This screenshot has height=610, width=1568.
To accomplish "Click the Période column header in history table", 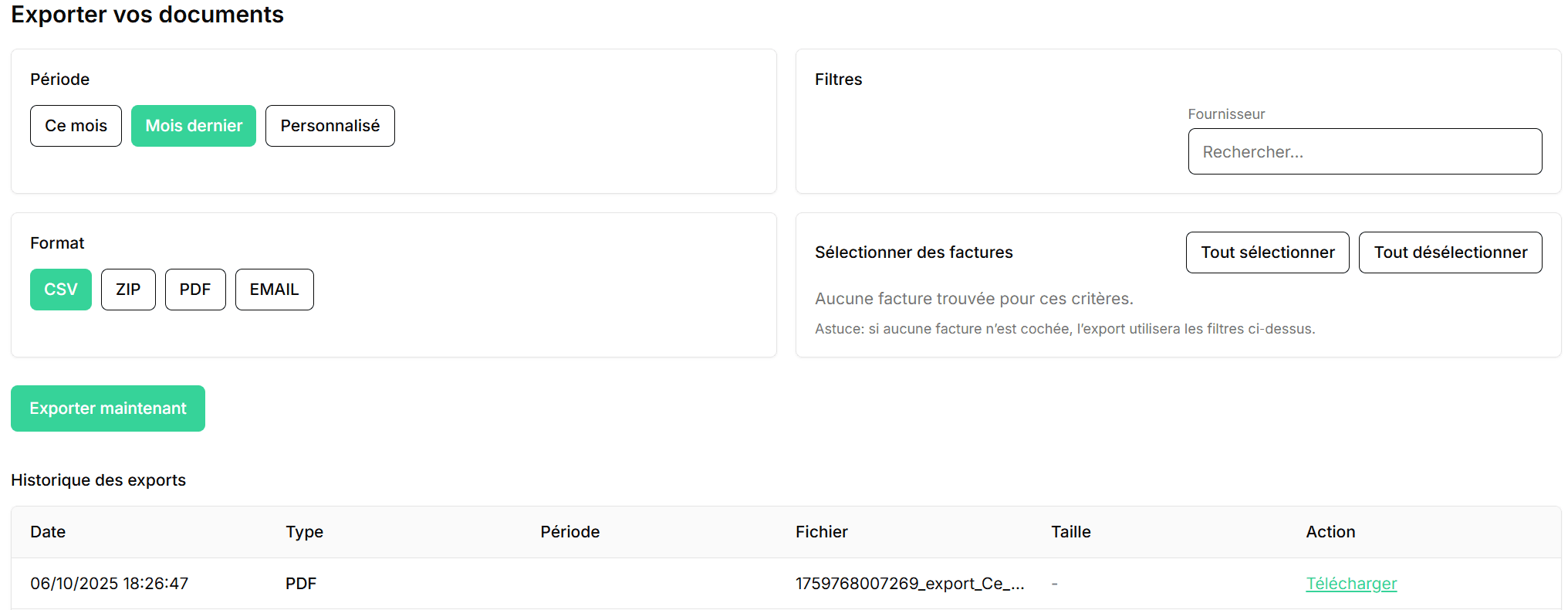I will [570, 532].
